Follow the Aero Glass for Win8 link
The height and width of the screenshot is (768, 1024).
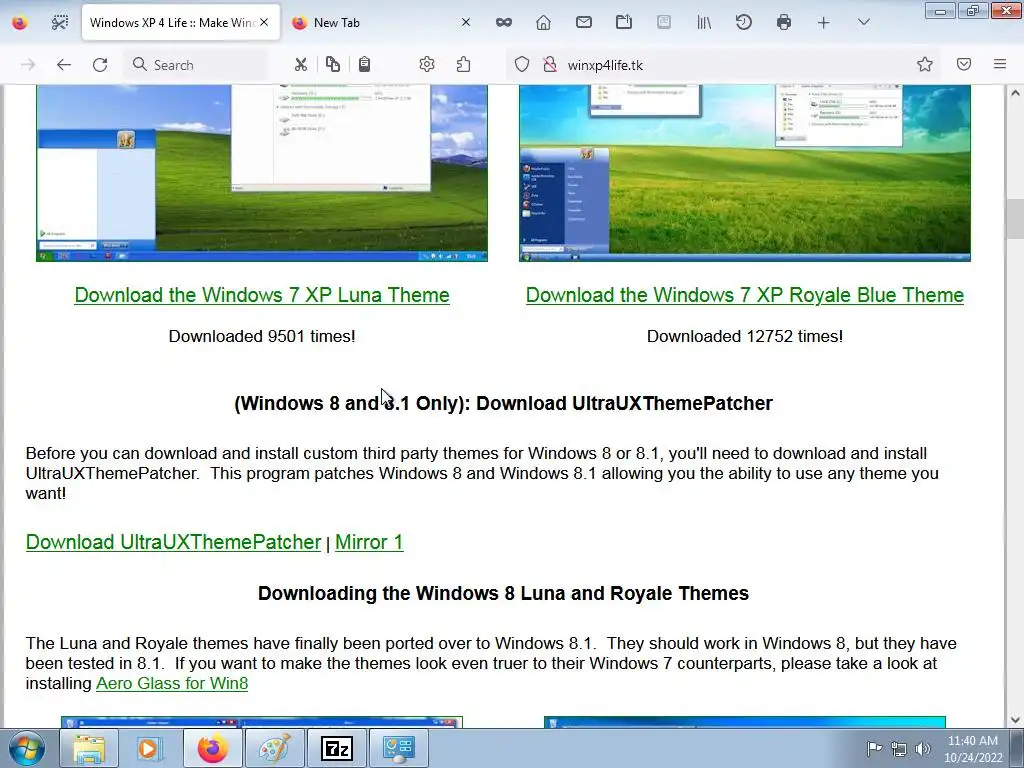pos(172,684)
